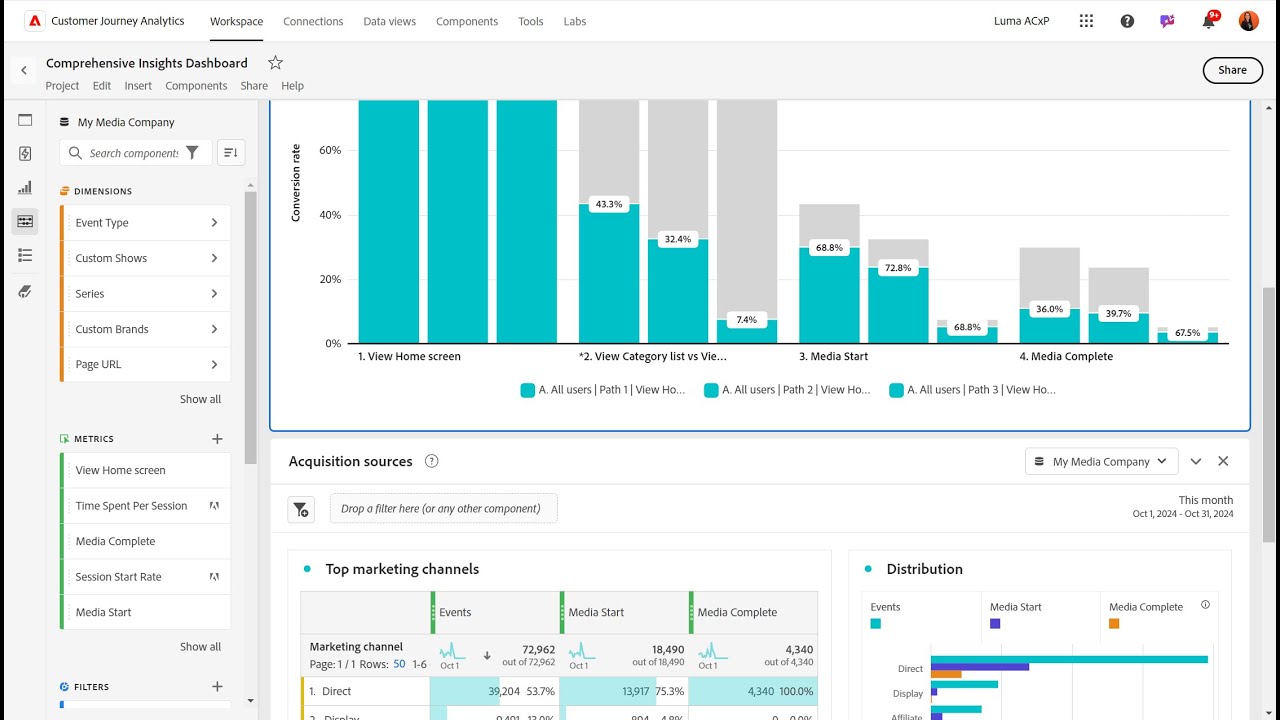Click the add filter icon beside drop zone

click(x=301, y=509)
